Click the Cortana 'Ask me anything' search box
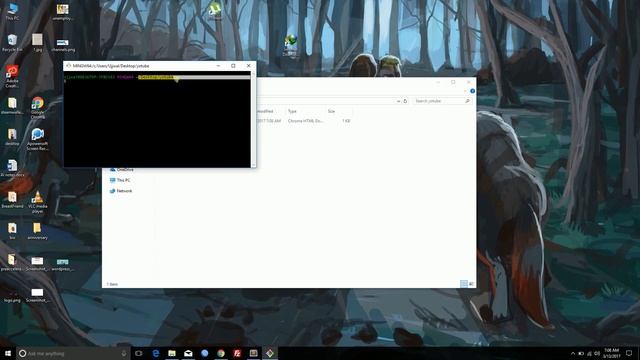The height and width of the screenshot is (360, 640). tap(73, 353)
